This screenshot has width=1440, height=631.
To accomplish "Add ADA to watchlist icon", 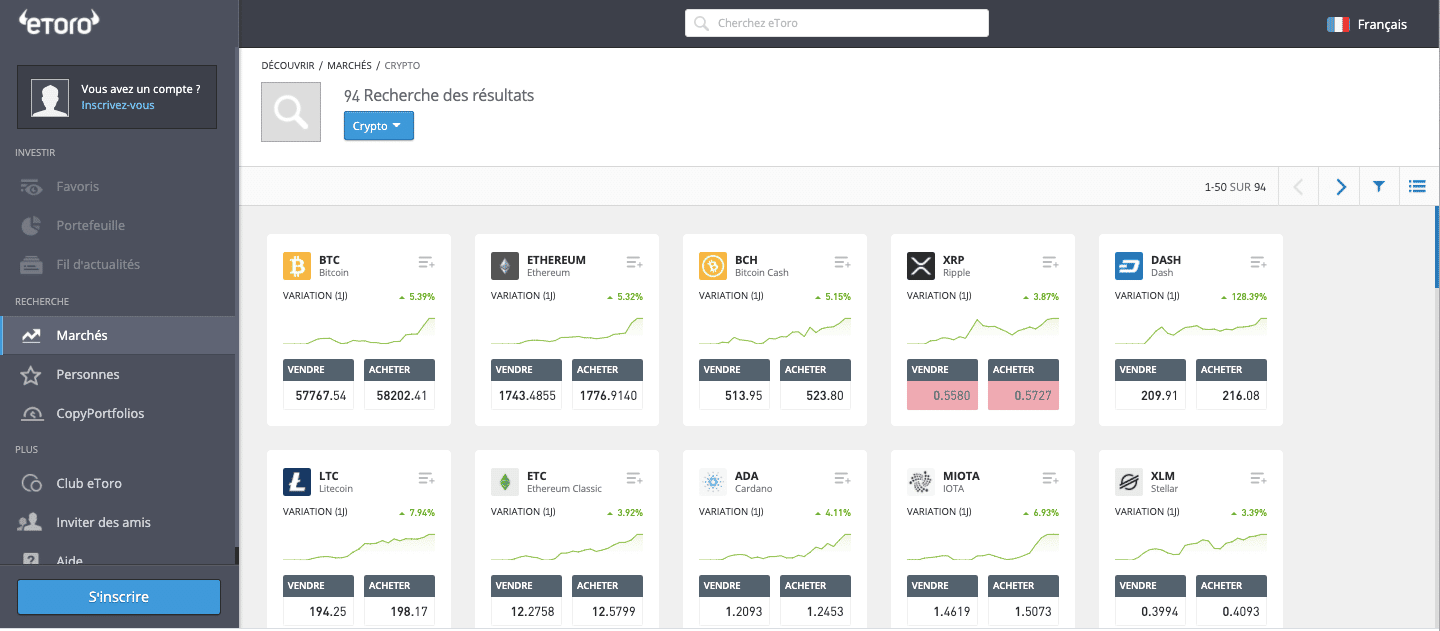I will [842, 478].
